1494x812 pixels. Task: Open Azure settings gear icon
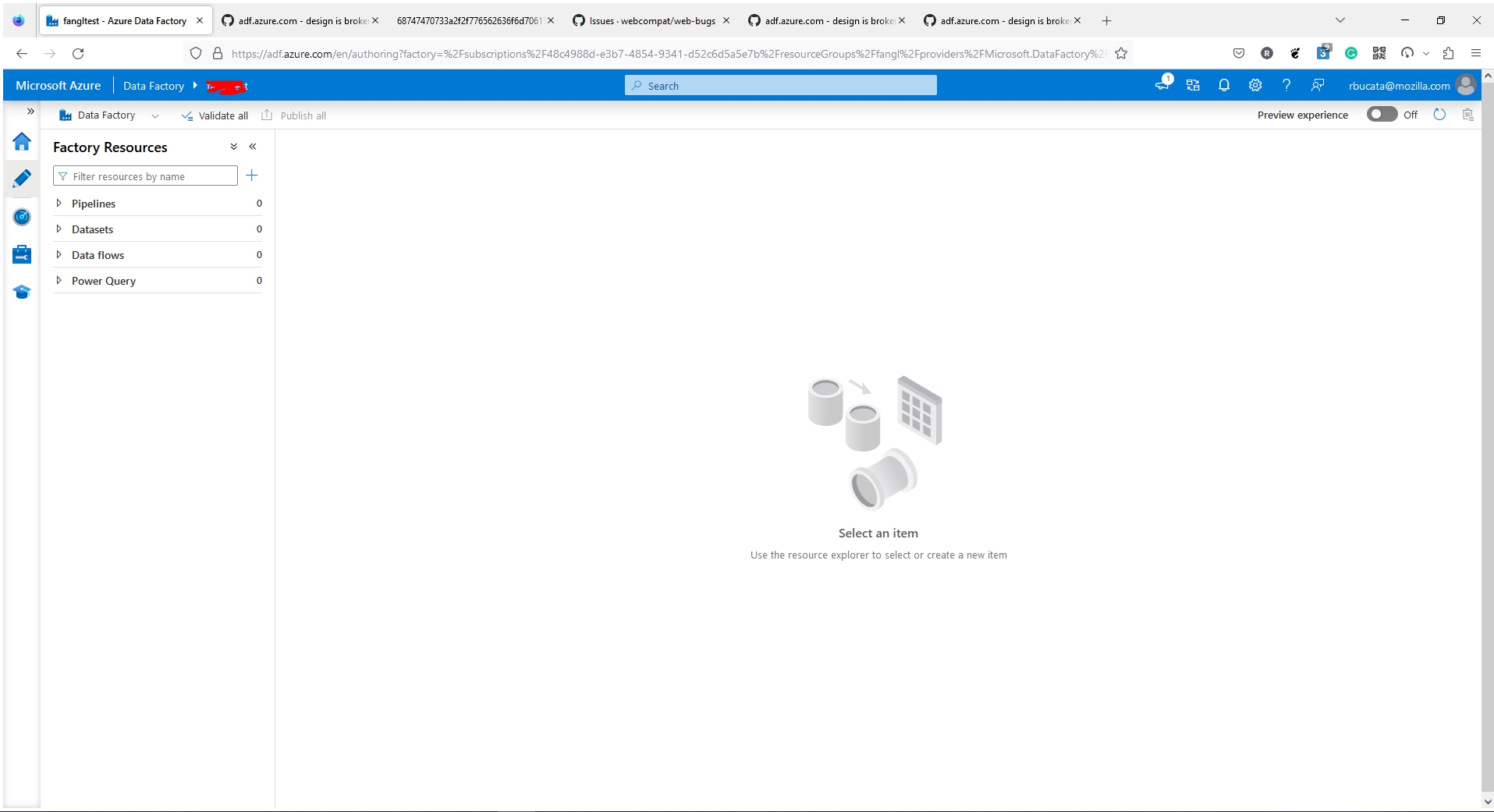point(1254,85)
